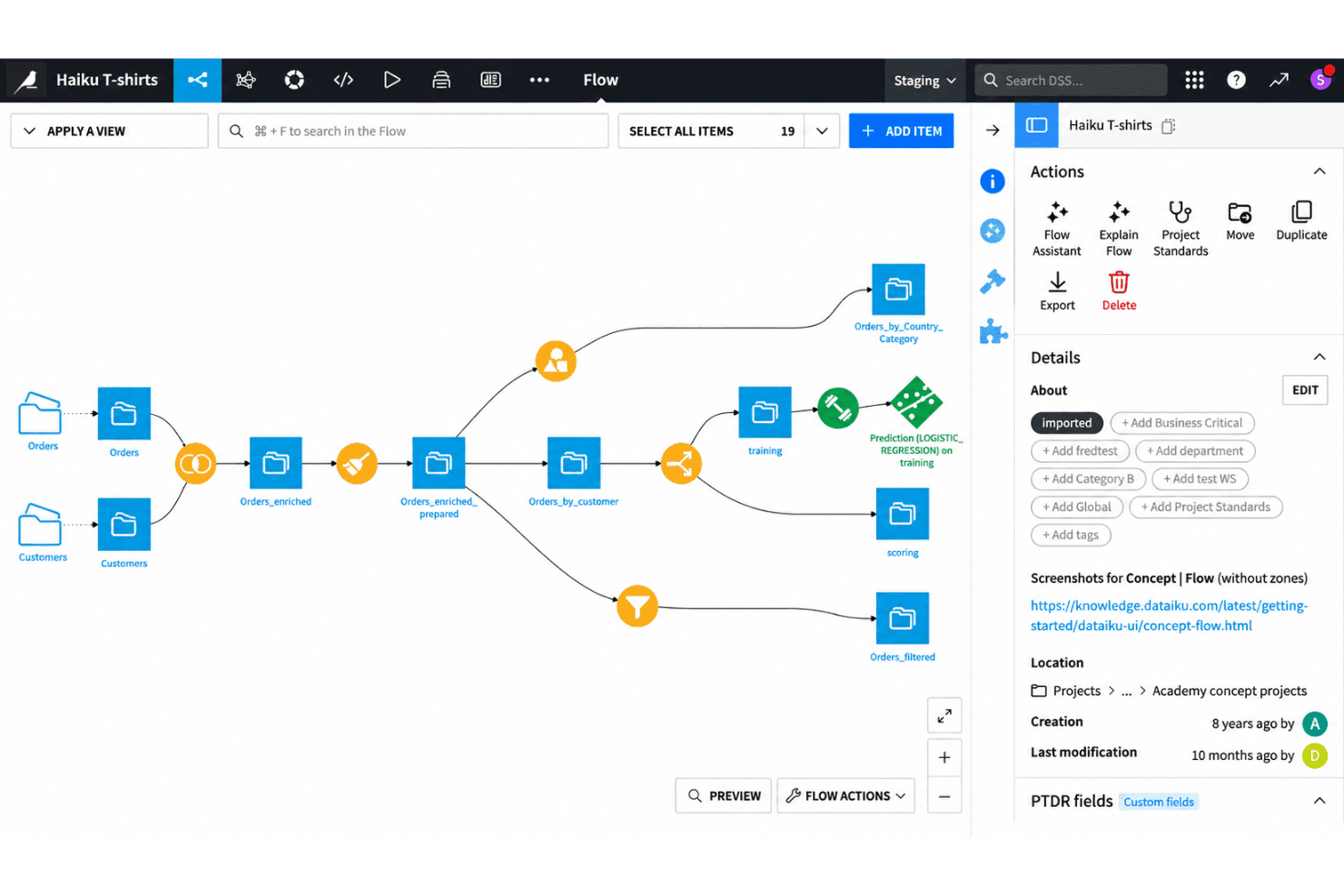Click Flow Assistant action

click(1057, 229)
